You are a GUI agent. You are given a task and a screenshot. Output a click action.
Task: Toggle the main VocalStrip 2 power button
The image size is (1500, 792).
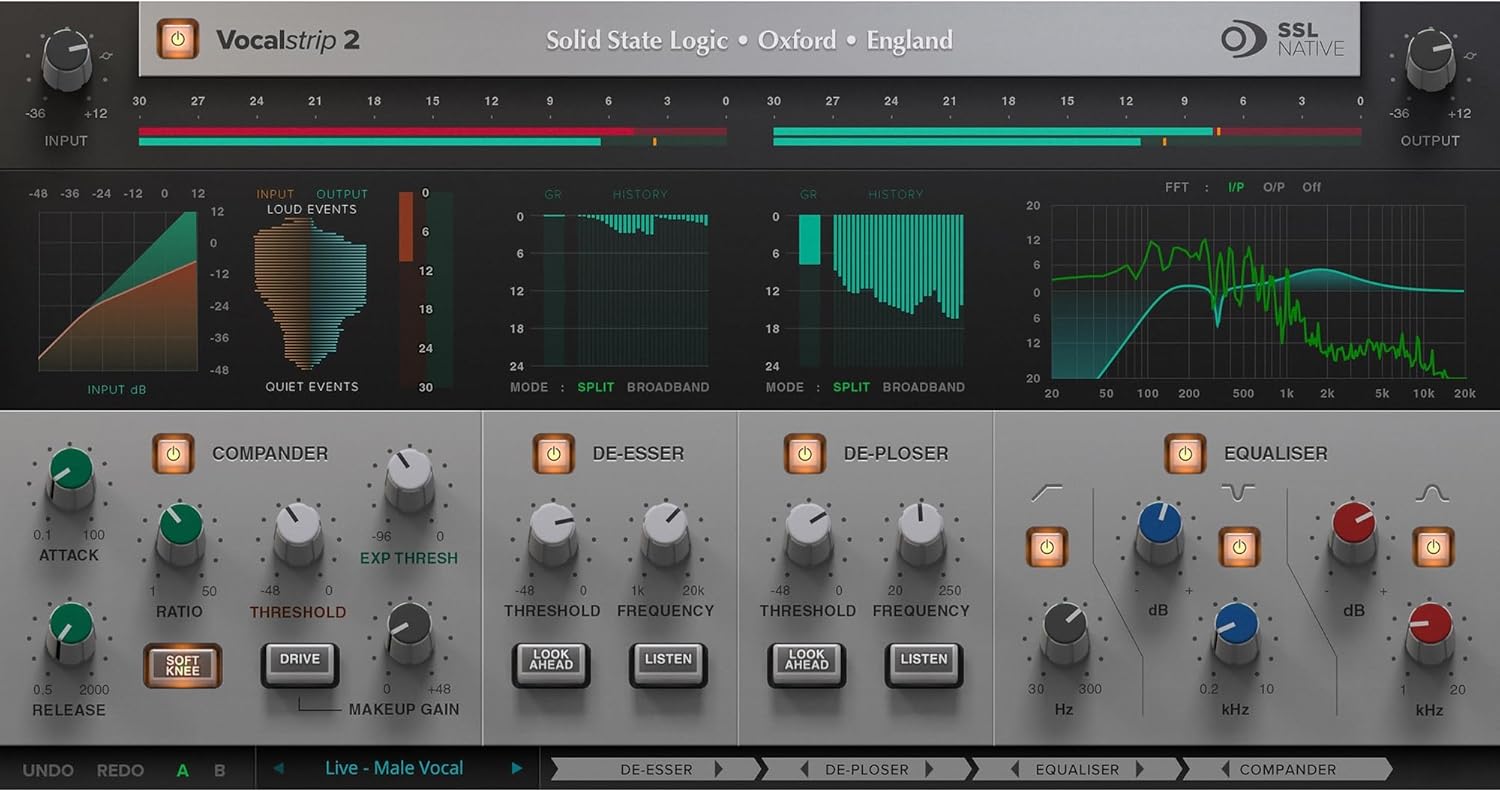tap(179, 41)
